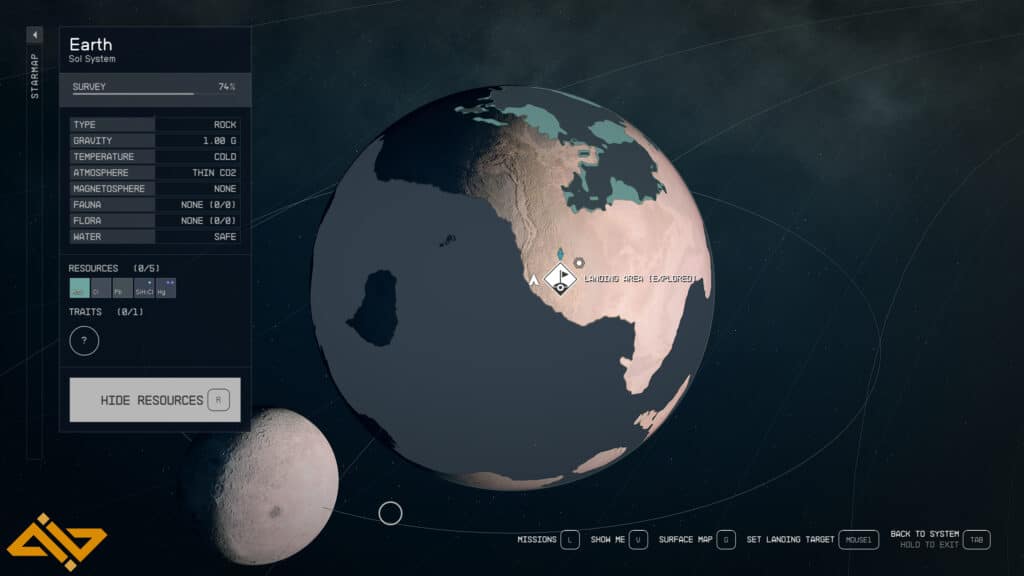Click Set Landing Target Mouse1 prompt
1024x576 pixels.
[x=812, y=540]
